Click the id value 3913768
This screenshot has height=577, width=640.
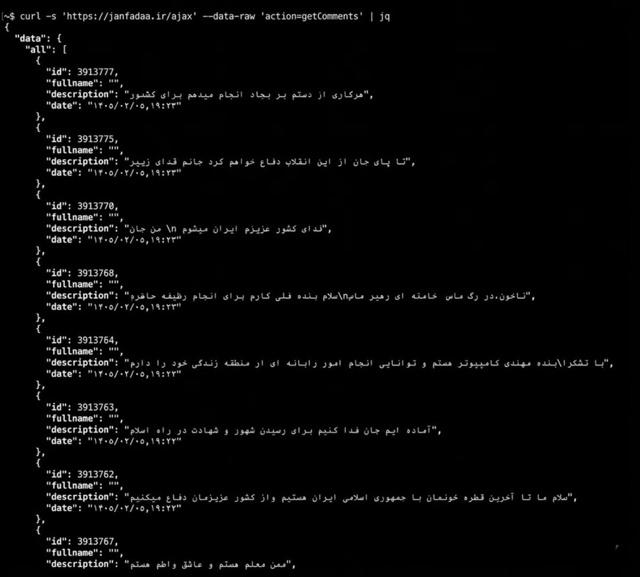click(96, 273)
